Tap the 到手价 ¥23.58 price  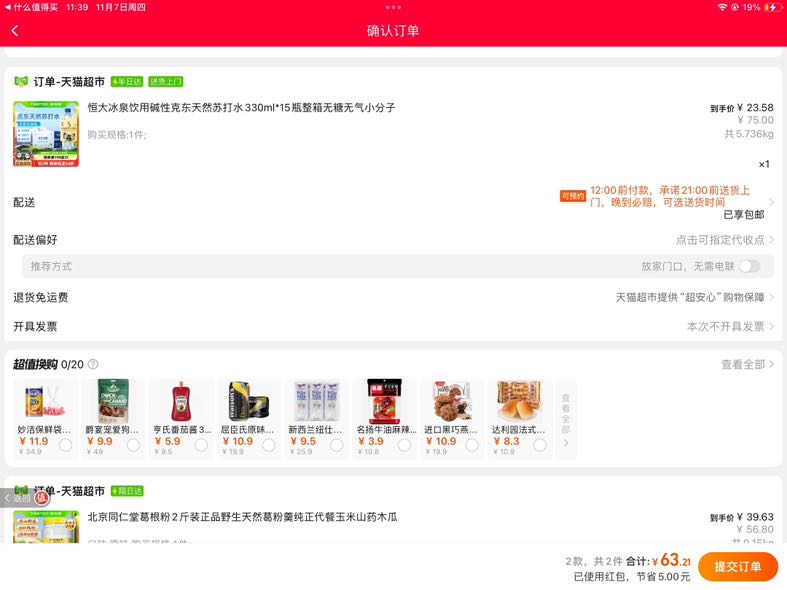pyautogui.click(x=742, y=107)
